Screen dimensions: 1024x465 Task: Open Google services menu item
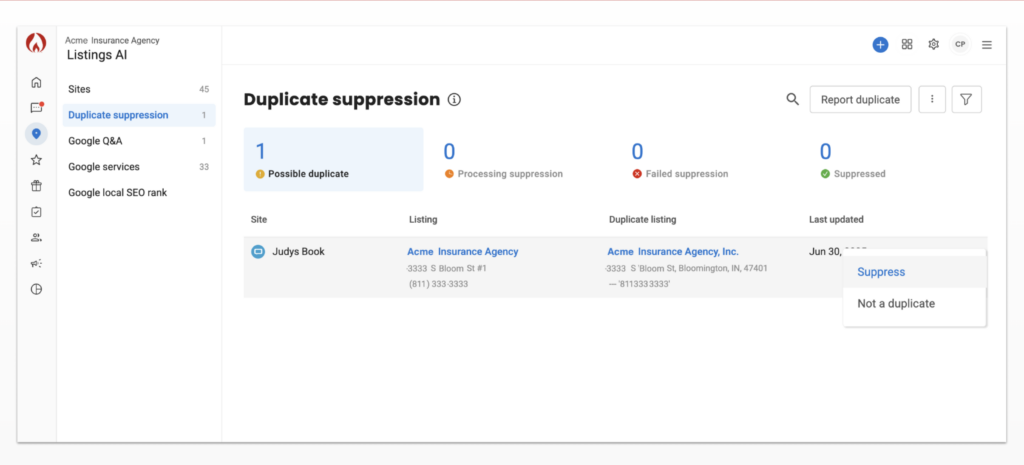(138, 167)
